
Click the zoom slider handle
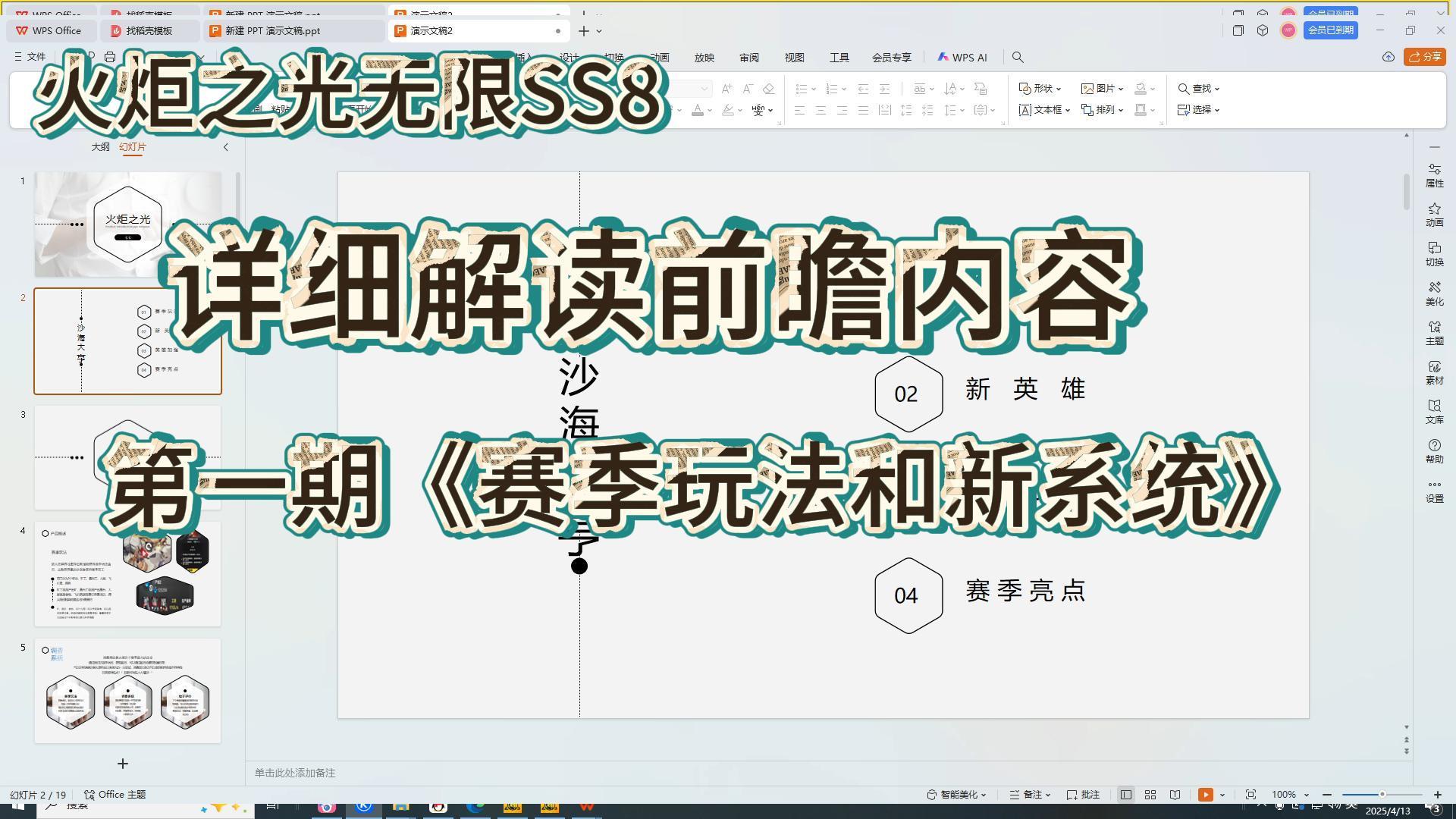[1382, 795]
